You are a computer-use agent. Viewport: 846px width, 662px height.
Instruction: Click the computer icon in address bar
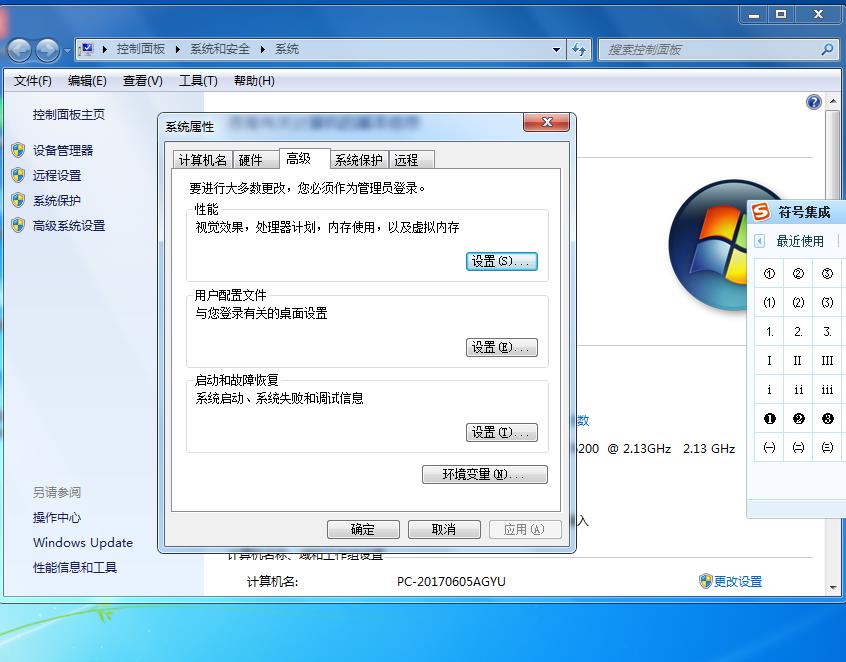(86, 50)
